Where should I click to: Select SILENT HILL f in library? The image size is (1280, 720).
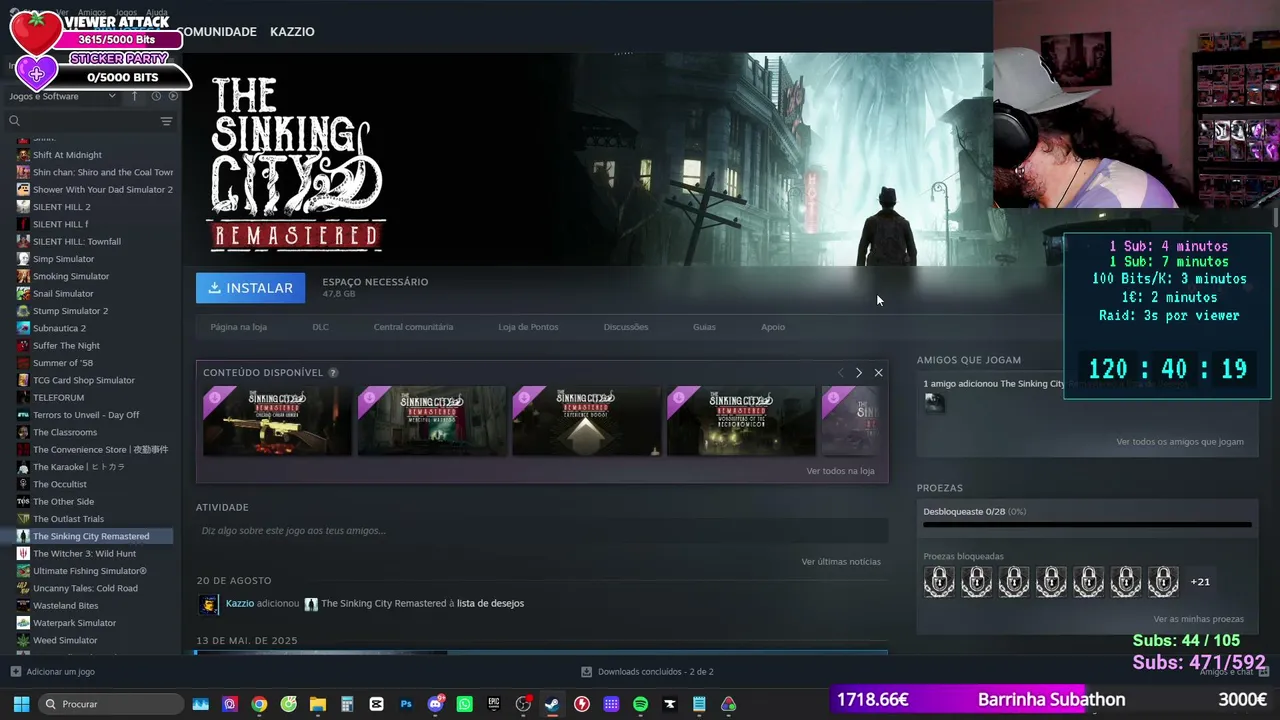tap(60, 224)
